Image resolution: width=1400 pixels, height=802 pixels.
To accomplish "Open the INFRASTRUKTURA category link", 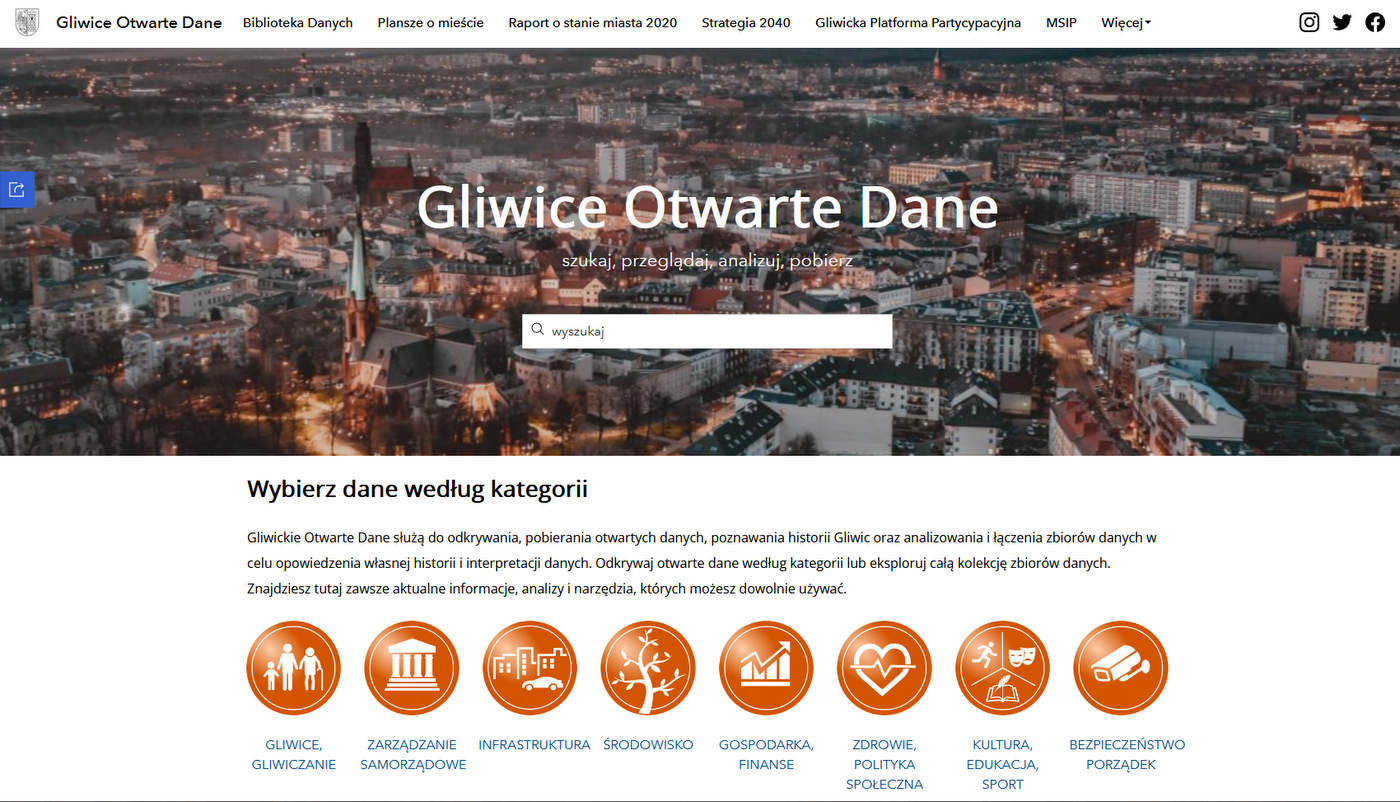I will [x=534, y=745].
